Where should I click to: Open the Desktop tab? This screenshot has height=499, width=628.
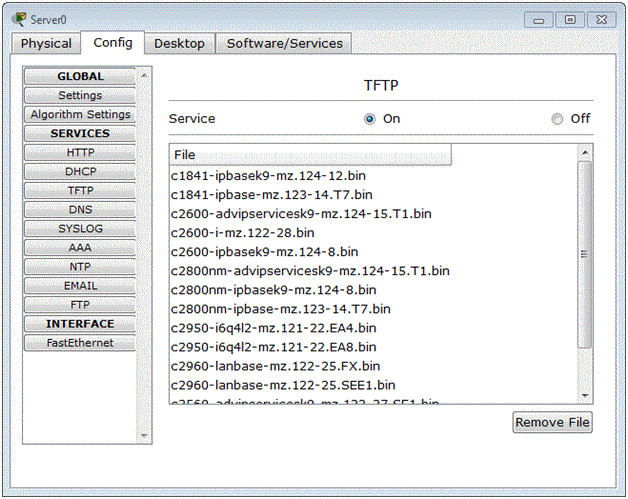[179, 43]
